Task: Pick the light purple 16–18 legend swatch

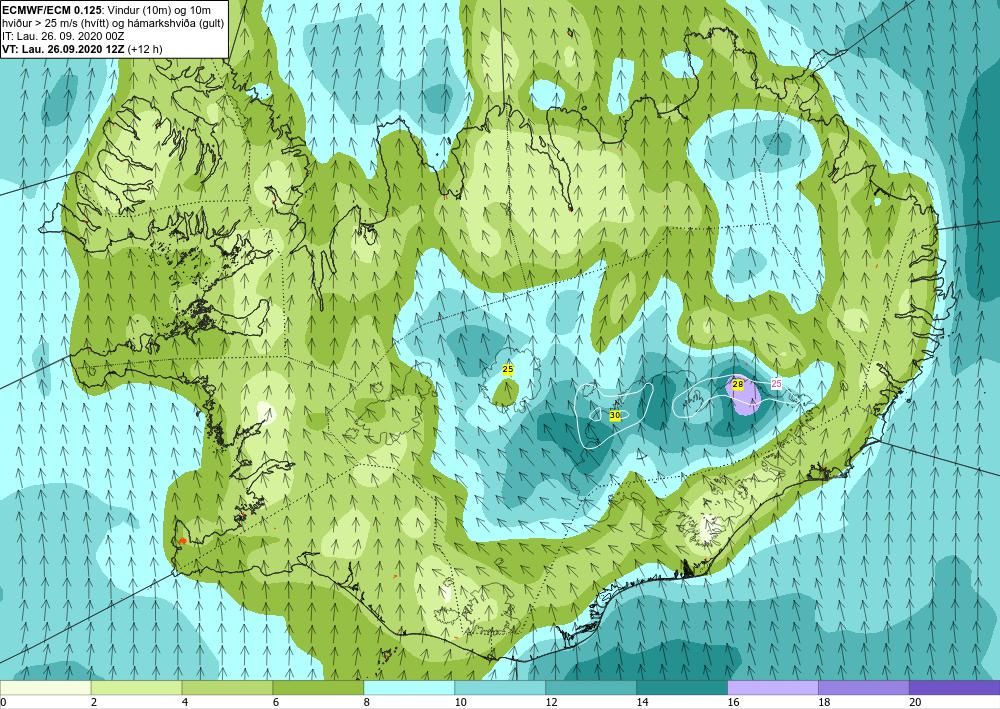Action: tap(772, 688)
